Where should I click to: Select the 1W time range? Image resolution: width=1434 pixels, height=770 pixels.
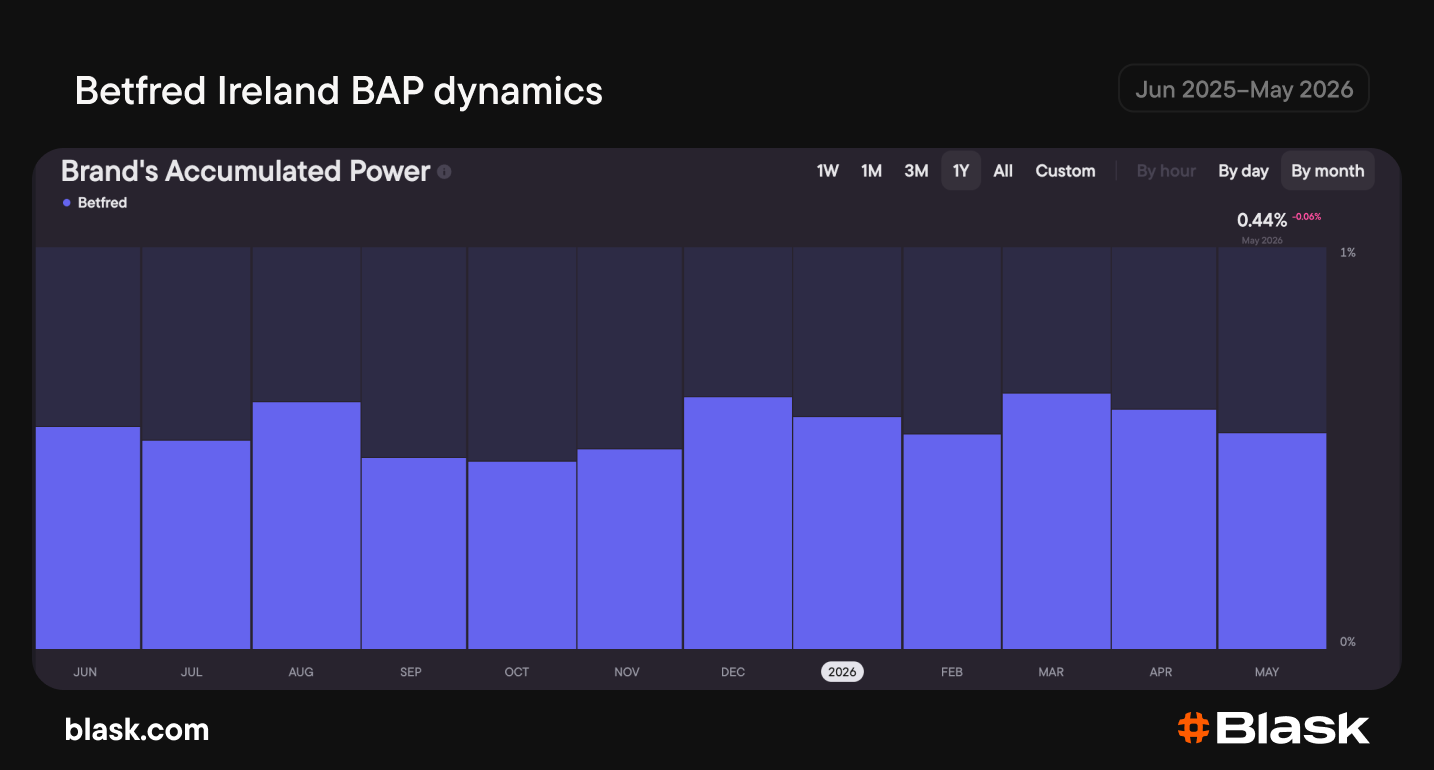(827, 171)
